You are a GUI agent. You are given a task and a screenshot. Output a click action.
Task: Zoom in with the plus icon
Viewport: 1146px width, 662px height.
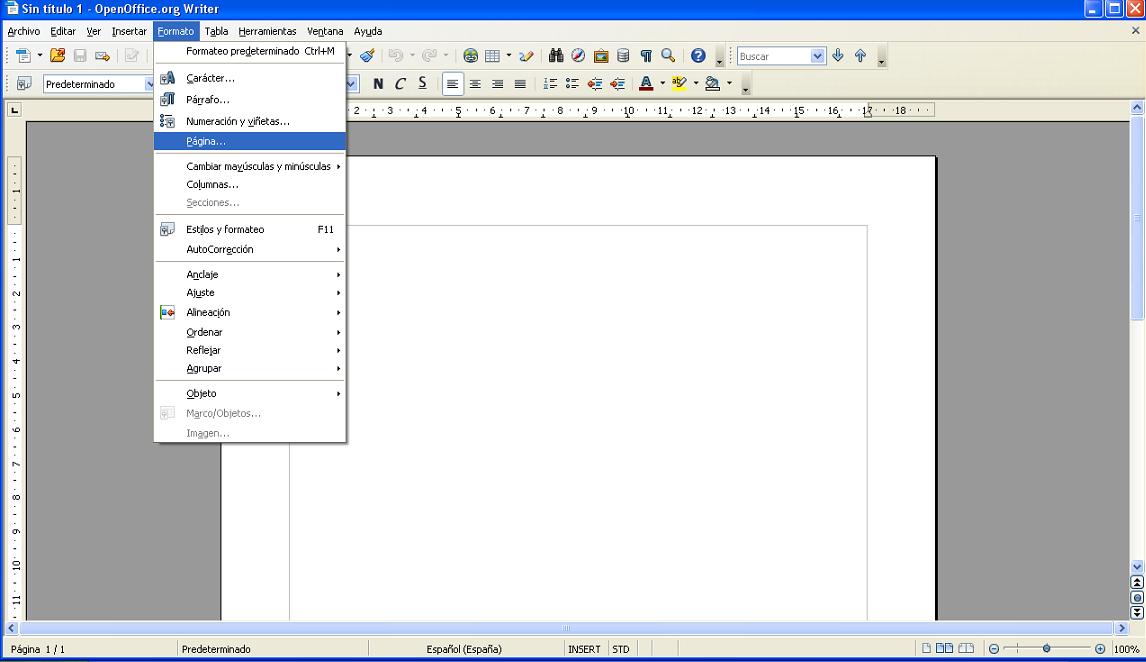1100,649
